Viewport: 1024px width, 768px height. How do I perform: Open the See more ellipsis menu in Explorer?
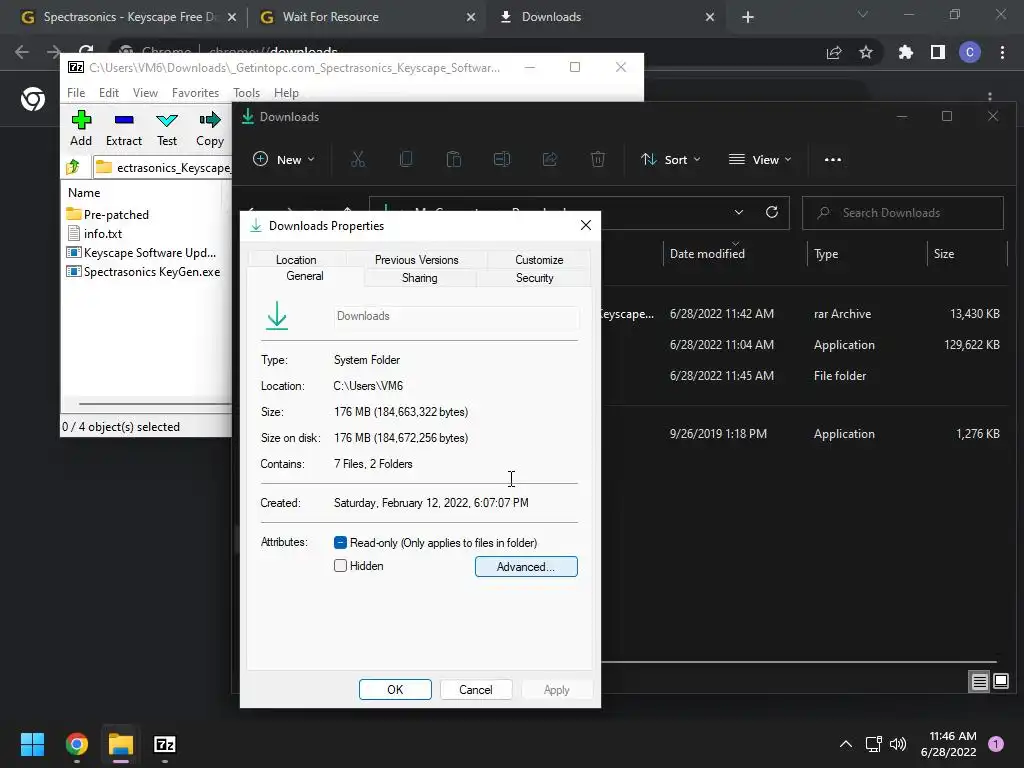[x=833, y=159]
